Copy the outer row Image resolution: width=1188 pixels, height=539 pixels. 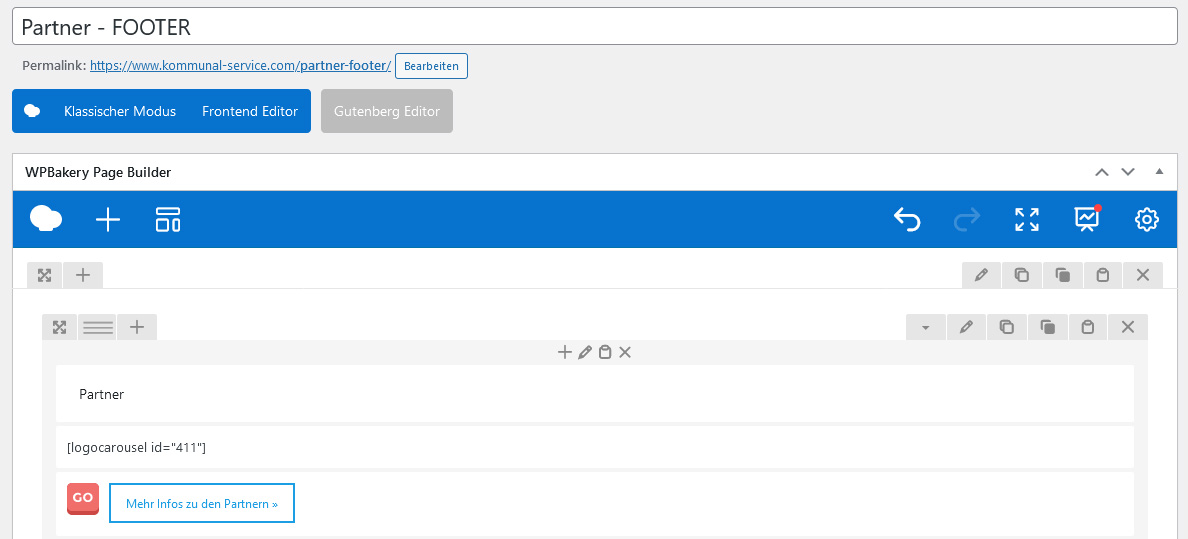point(1022,275)
